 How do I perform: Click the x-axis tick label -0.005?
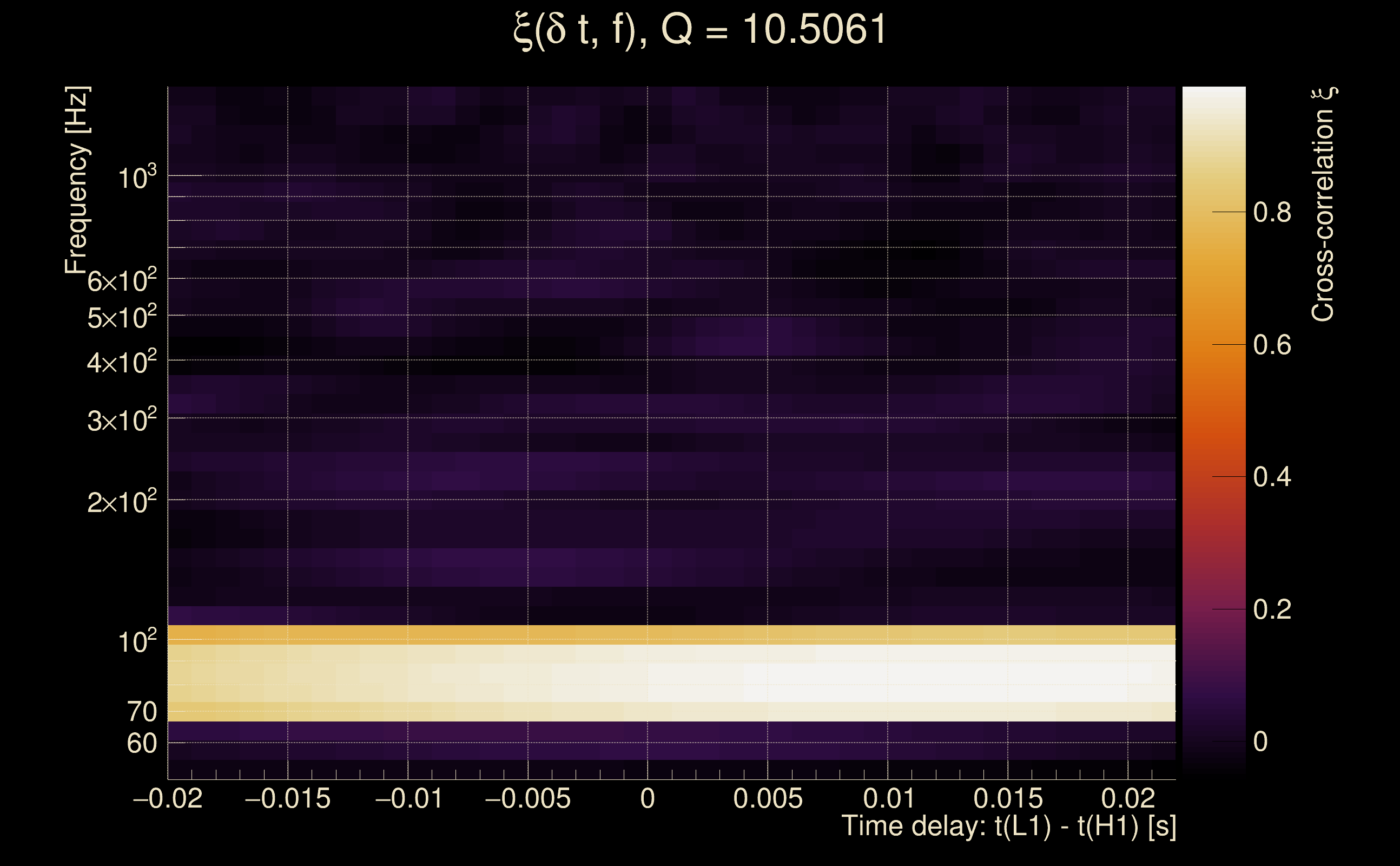pos(528,799)
